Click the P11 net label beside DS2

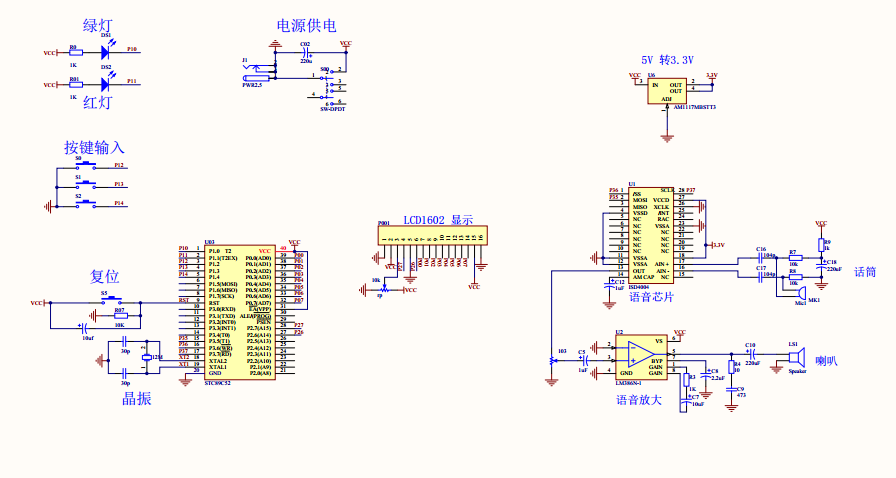click(132, 81)
